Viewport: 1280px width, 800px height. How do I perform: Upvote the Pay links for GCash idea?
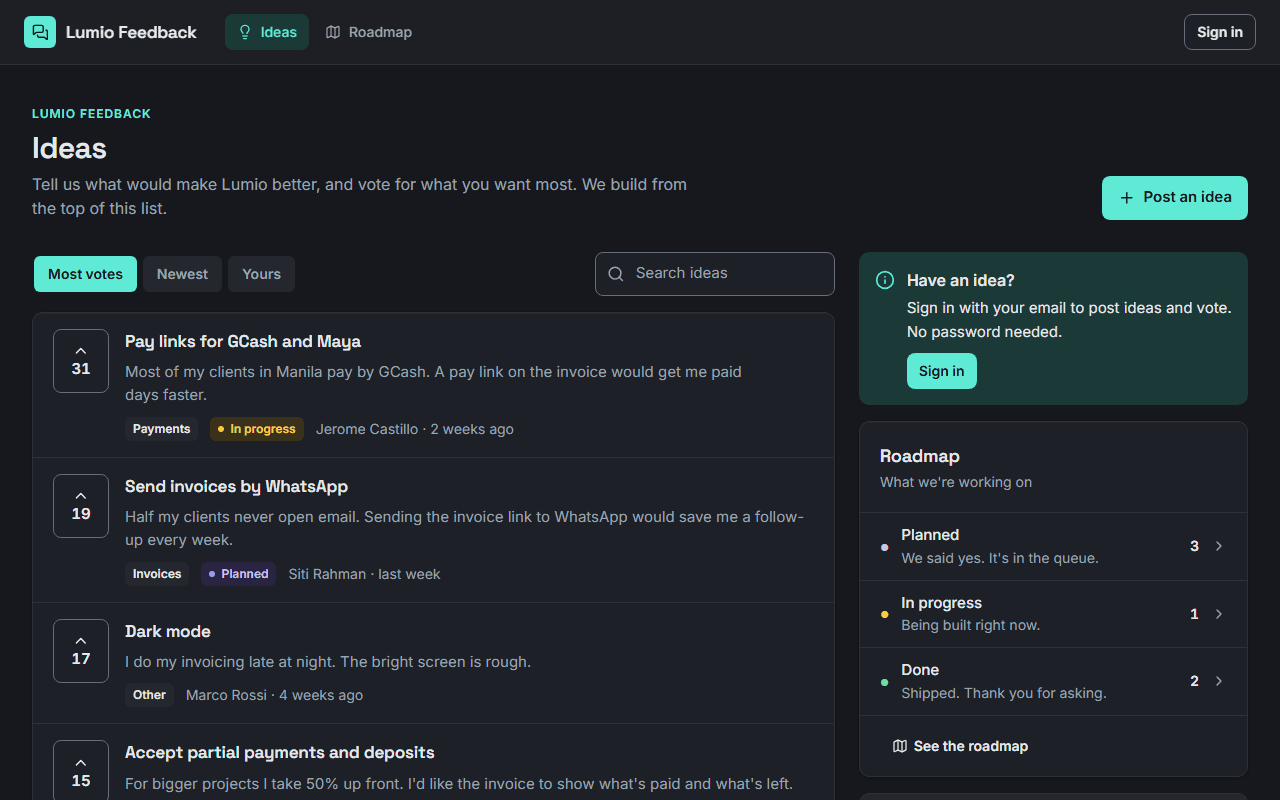[x=81, y=361]
